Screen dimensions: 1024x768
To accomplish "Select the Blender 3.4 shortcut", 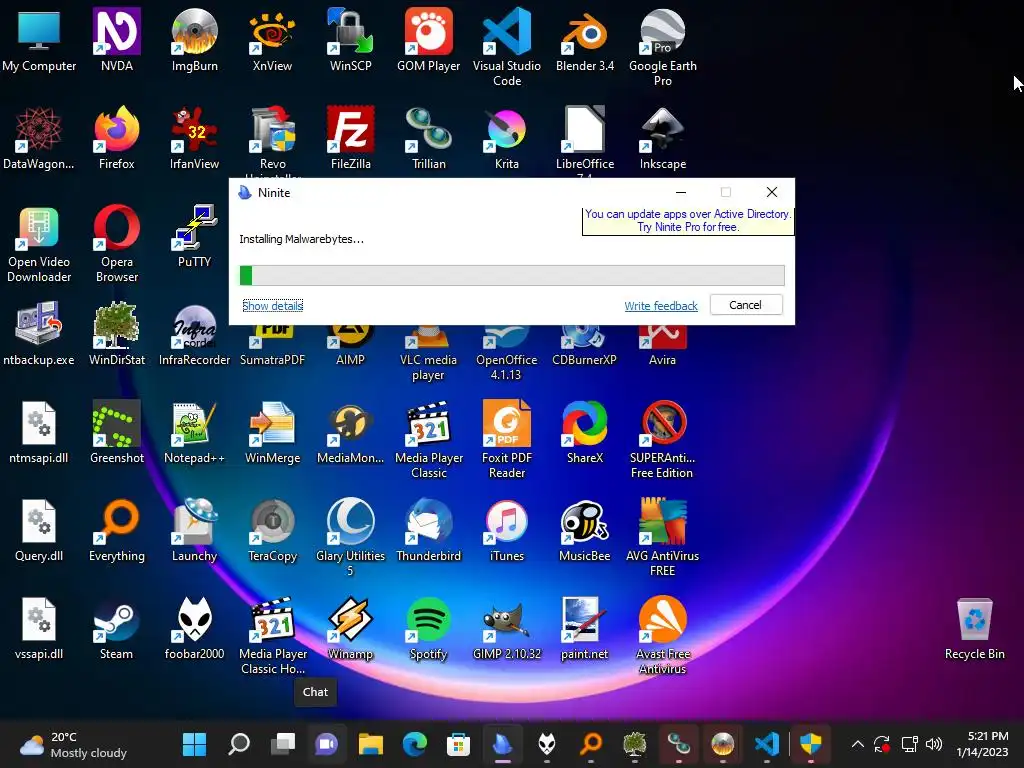I will (584, 40).
